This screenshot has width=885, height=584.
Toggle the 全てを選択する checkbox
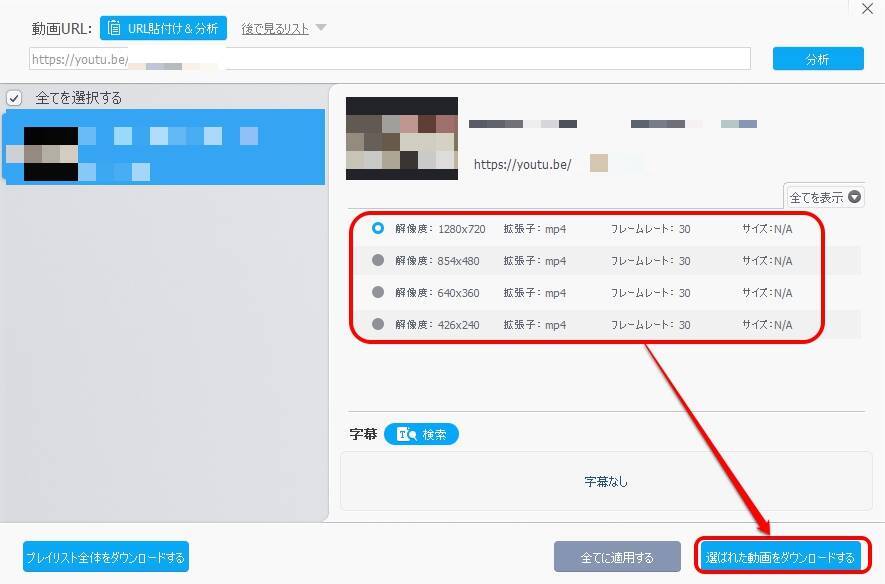tap(14, 98)
